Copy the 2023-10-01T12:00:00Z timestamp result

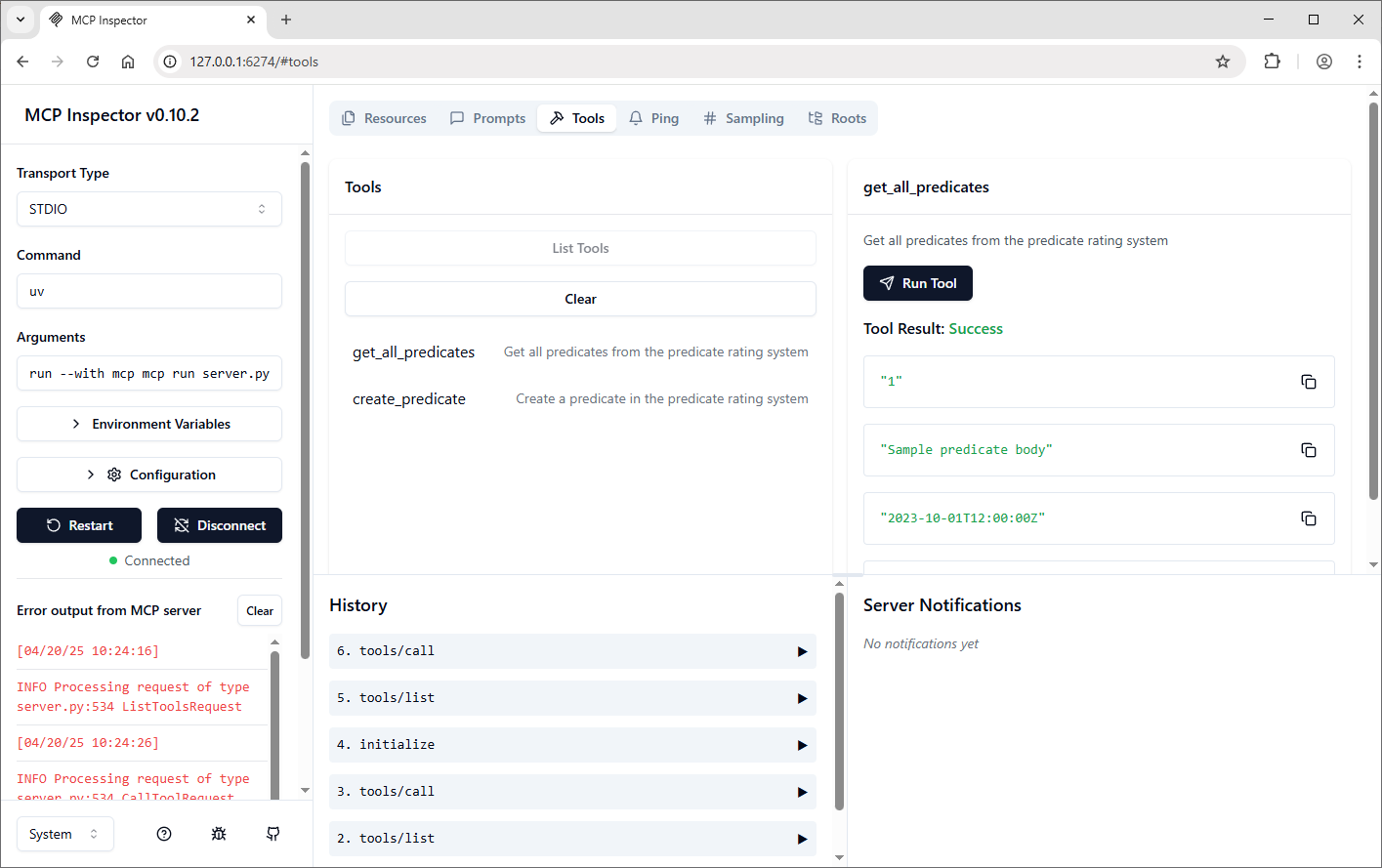pos(1308,518)
